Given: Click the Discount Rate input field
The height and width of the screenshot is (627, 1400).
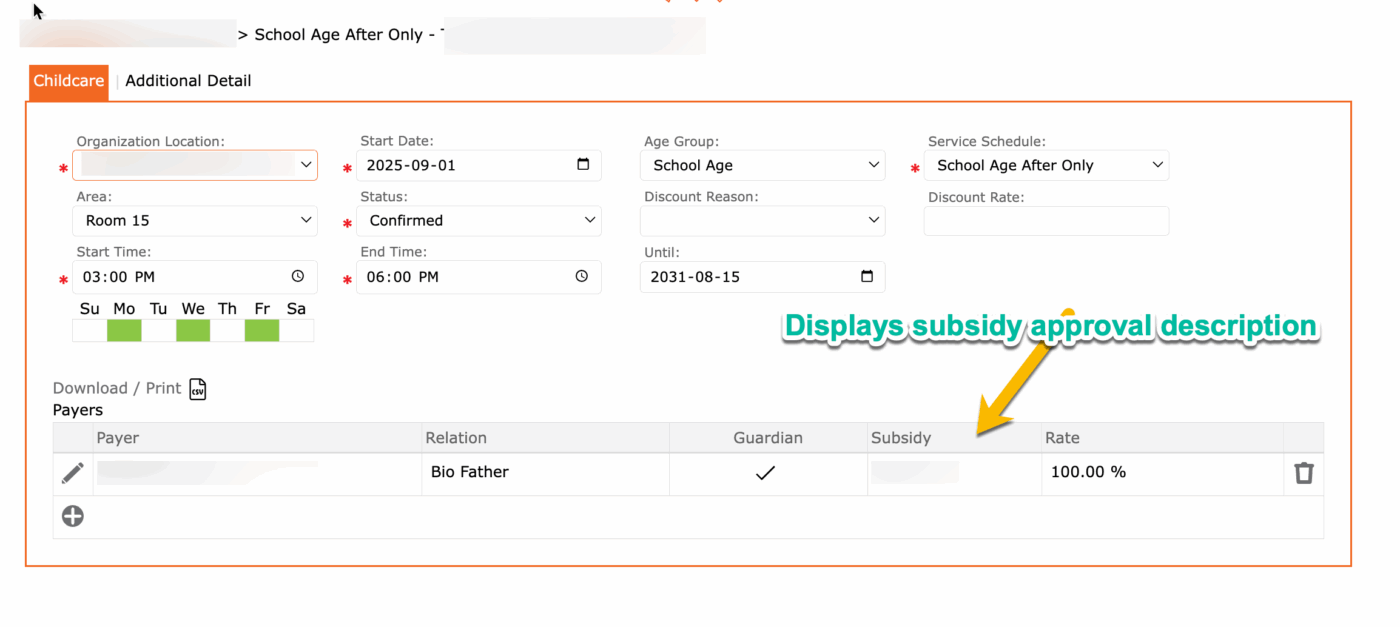Looking at the screenshot, I should (1046, 221).
